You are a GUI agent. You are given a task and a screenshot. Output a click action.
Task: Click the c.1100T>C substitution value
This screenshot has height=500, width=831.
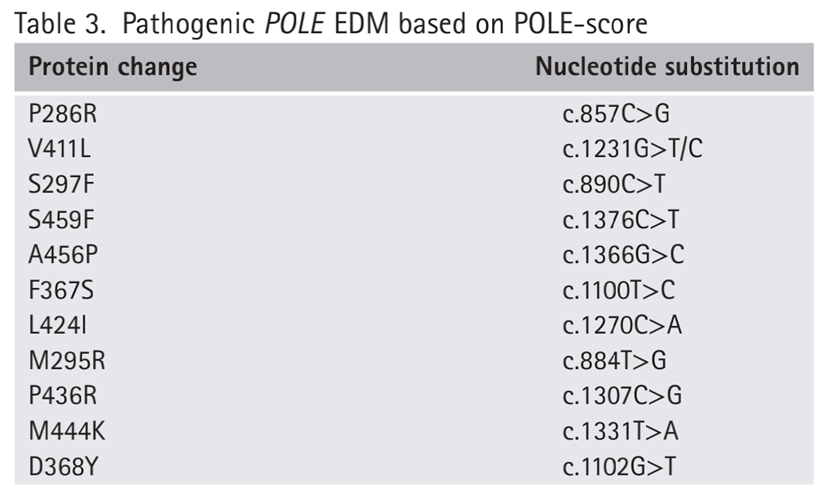tap(620, 290)
